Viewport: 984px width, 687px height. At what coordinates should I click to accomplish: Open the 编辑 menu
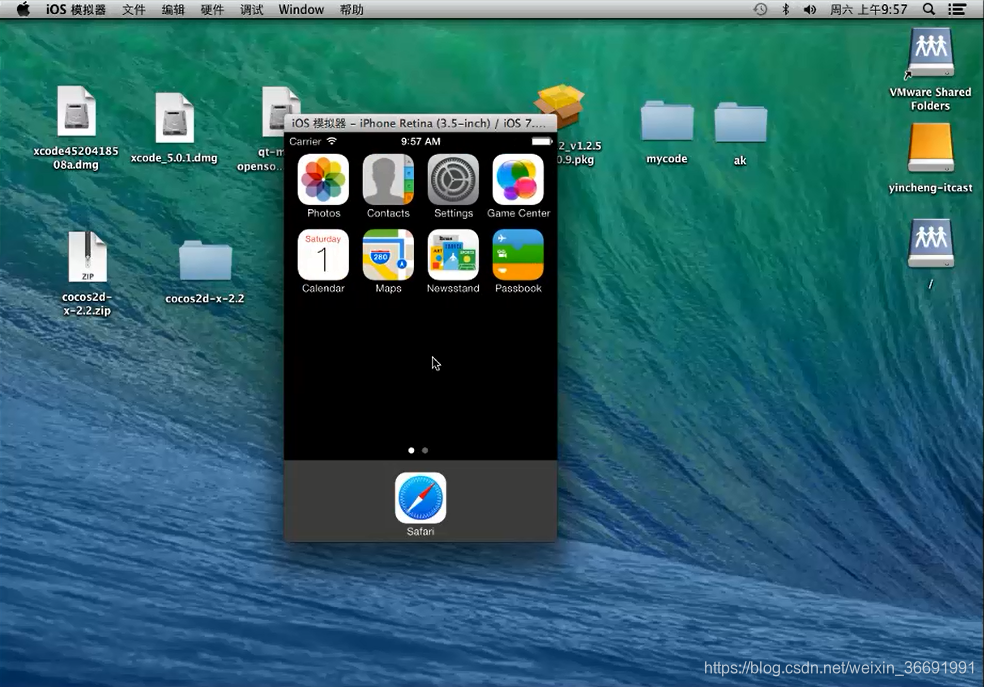coord(173,9)
